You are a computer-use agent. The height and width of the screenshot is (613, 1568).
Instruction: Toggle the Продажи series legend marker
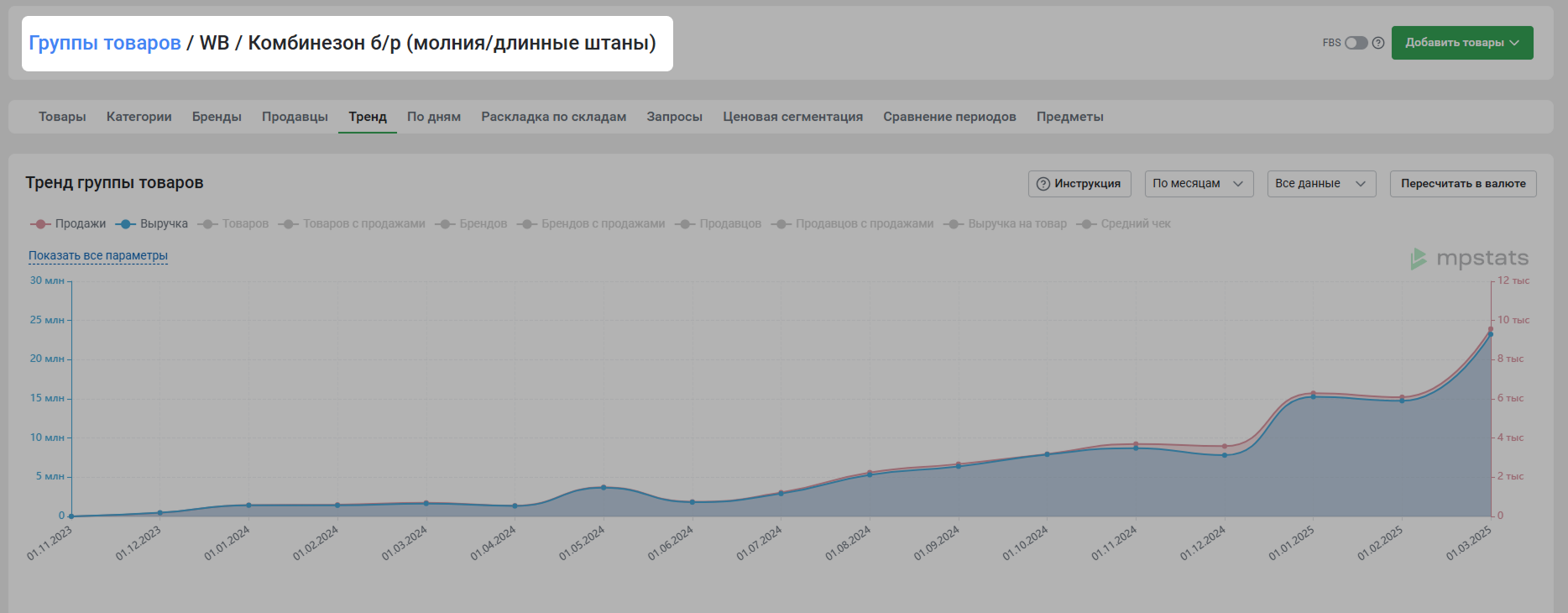coord(40,224)
